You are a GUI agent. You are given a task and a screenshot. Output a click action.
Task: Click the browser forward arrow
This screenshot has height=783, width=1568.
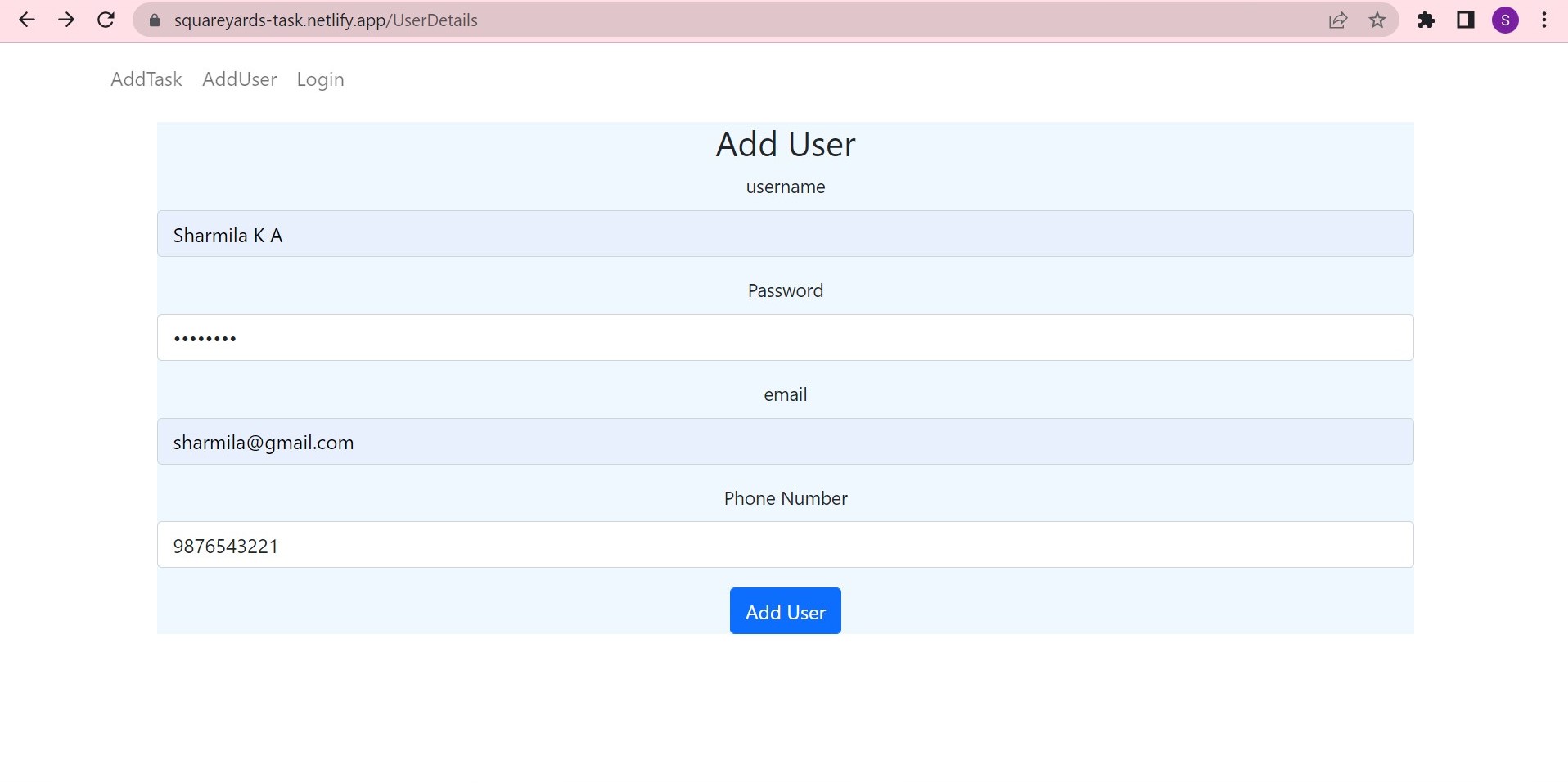(x=66, y=20)
